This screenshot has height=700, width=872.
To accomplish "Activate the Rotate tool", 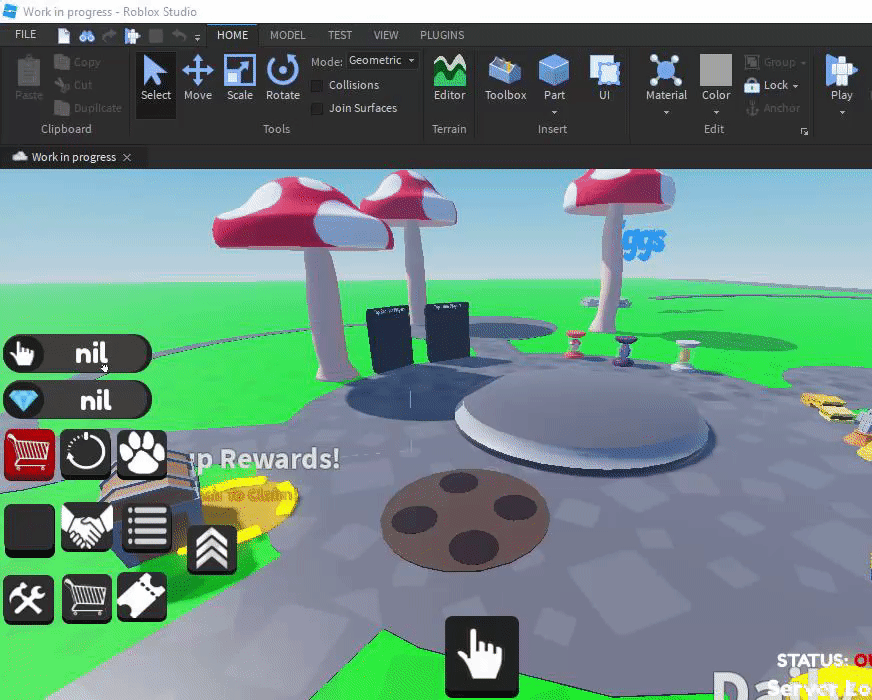I will [x=283, y=78].
